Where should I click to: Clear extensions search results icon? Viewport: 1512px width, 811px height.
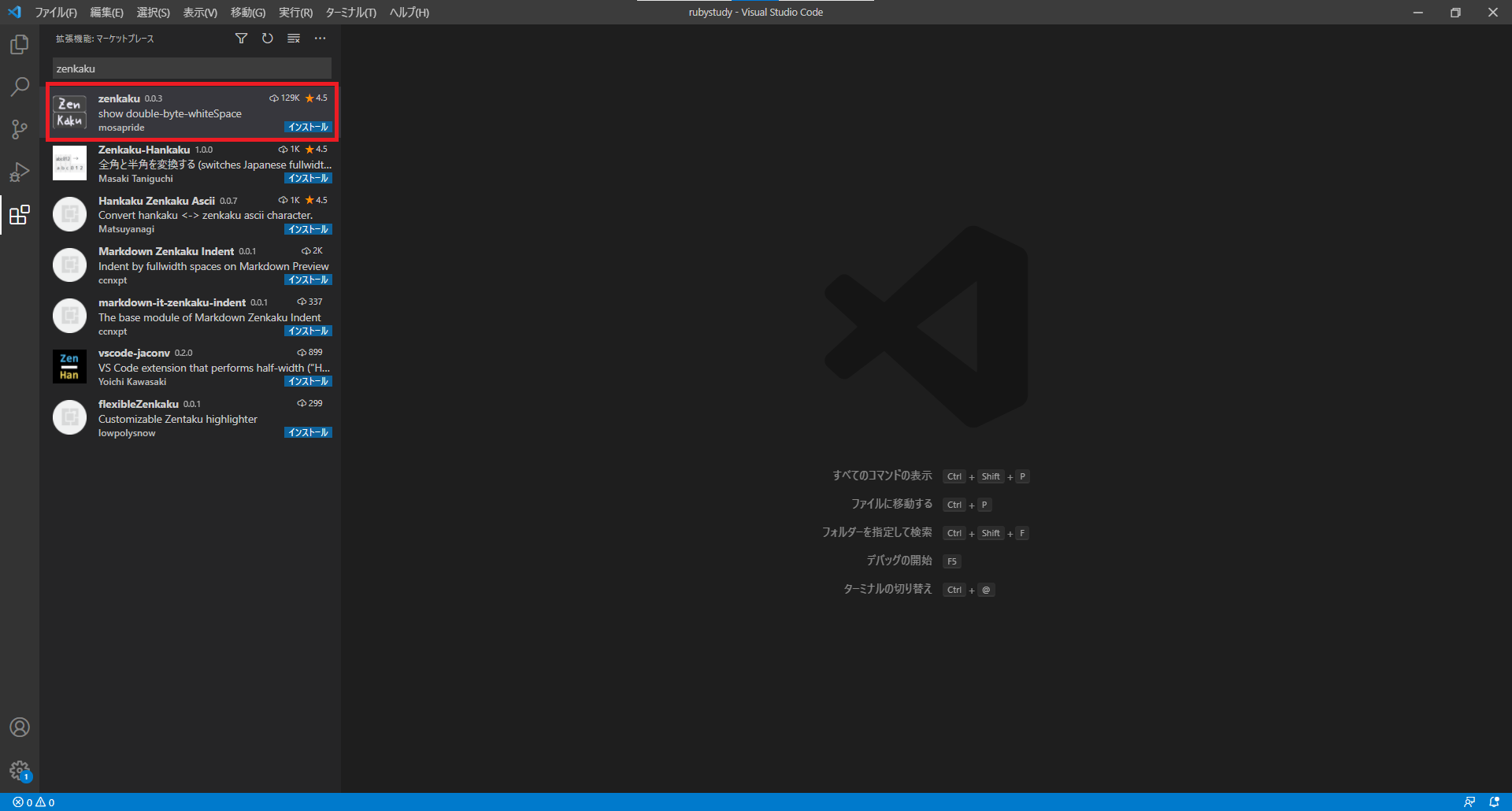point(294,39)
